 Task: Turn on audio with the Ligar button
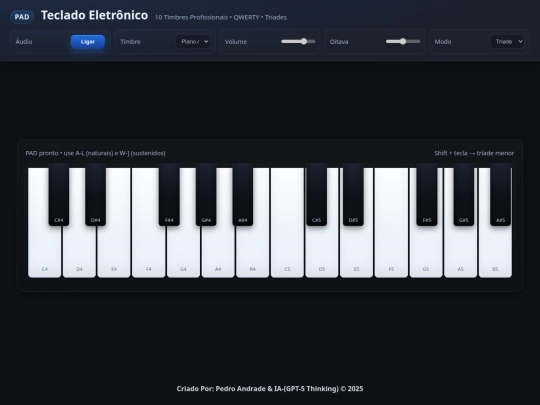pos(88,42)
